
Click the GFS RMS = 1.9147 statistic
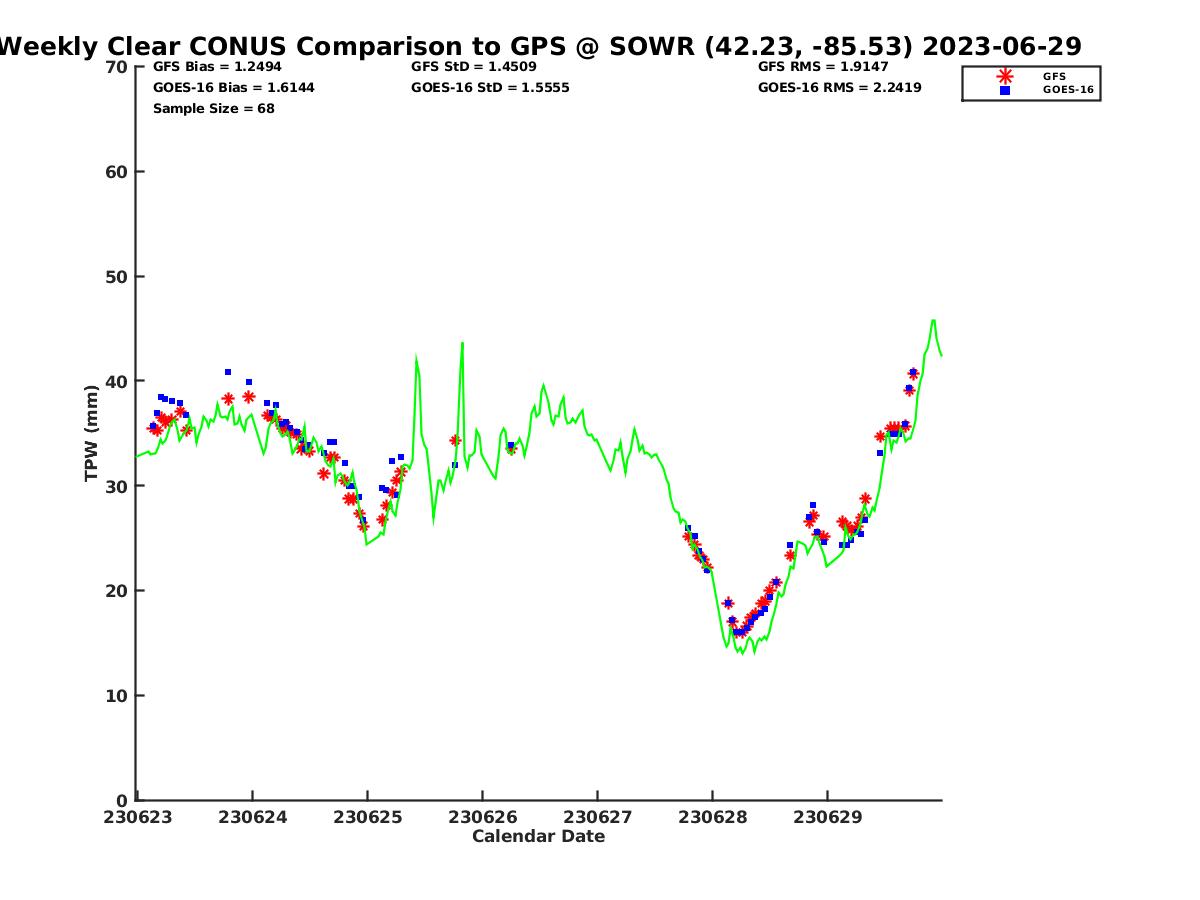(824, 67)
